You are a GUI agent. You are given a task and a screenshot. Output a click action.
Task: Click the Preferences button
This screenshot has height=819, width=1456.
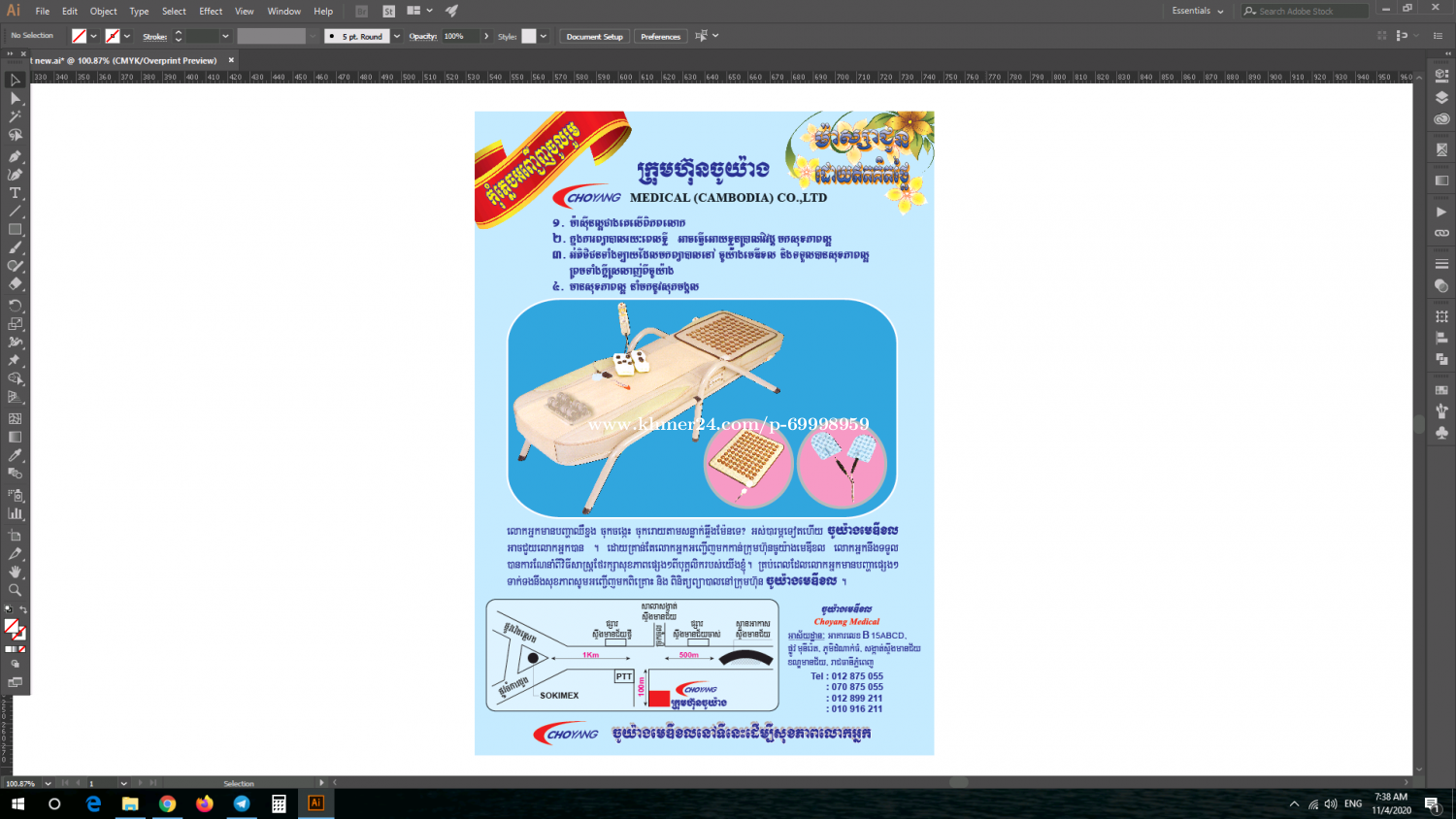pyautogui.click(x=661, y=36)
